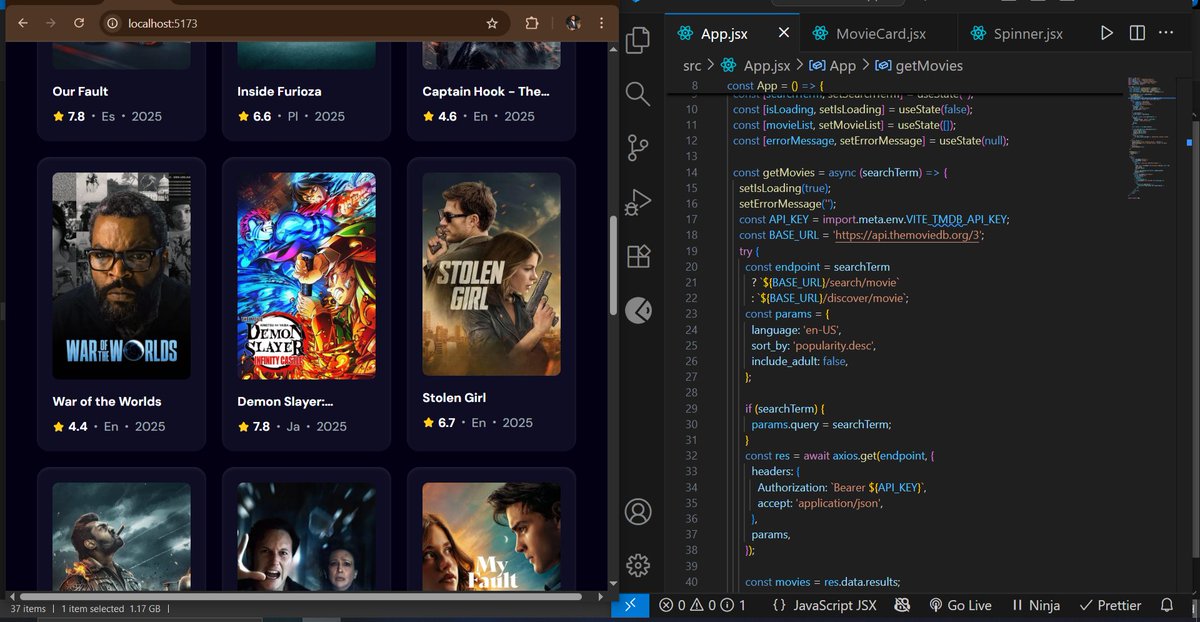Click the 37 items status text
The width and height of the screenshot is (1200, 622).
coord(28,608)
